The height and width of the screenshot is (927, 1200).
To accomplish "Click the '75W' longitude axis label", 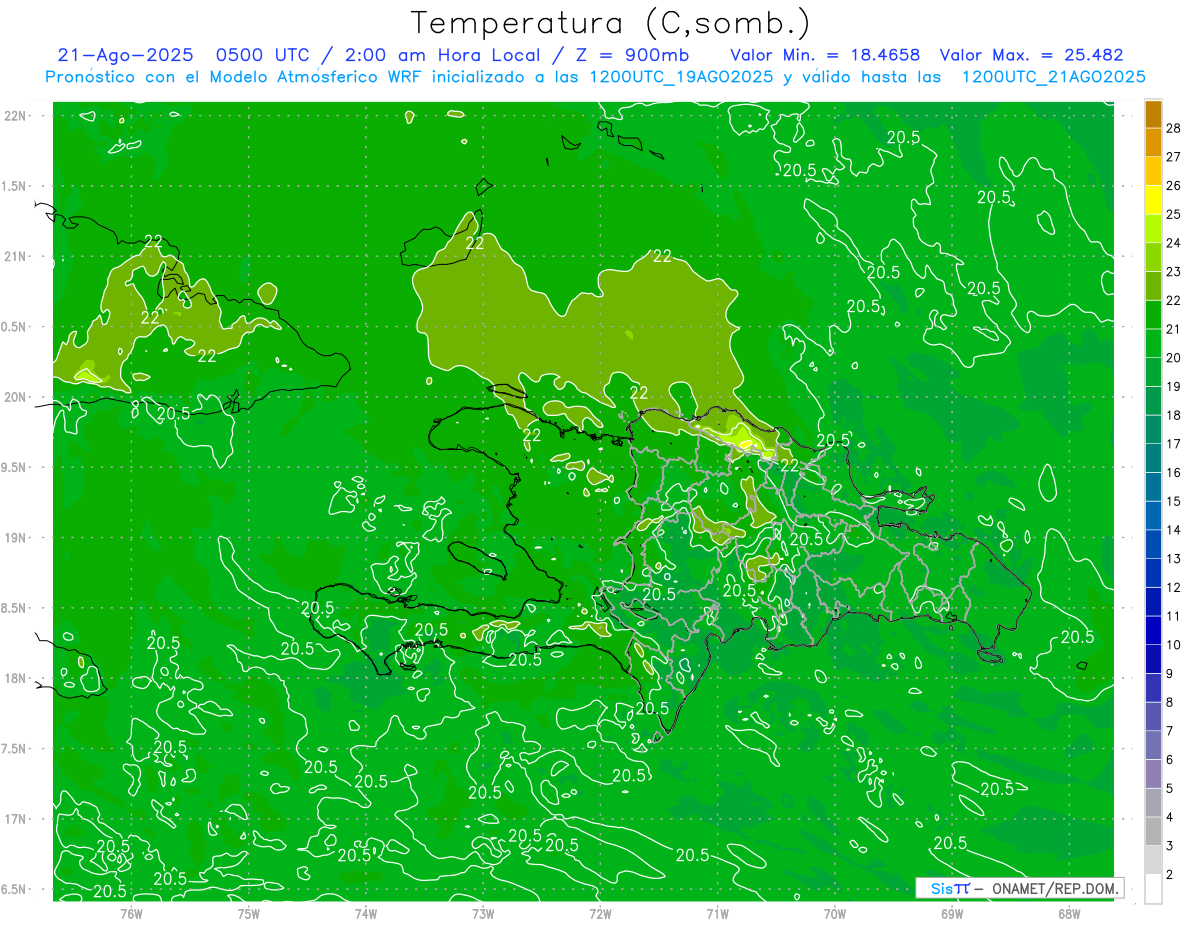I will pos(248,913).
